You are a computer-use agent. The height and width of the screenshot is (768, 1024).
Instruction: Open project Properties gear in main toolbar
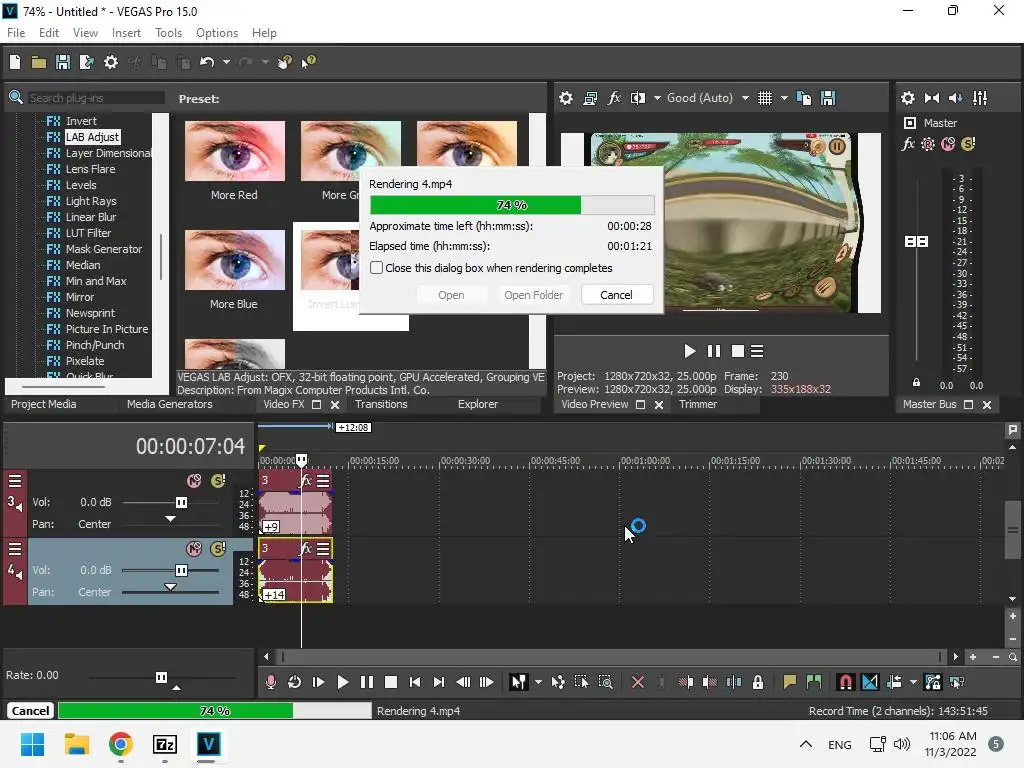pyautogui.click(x=111, y=62)
